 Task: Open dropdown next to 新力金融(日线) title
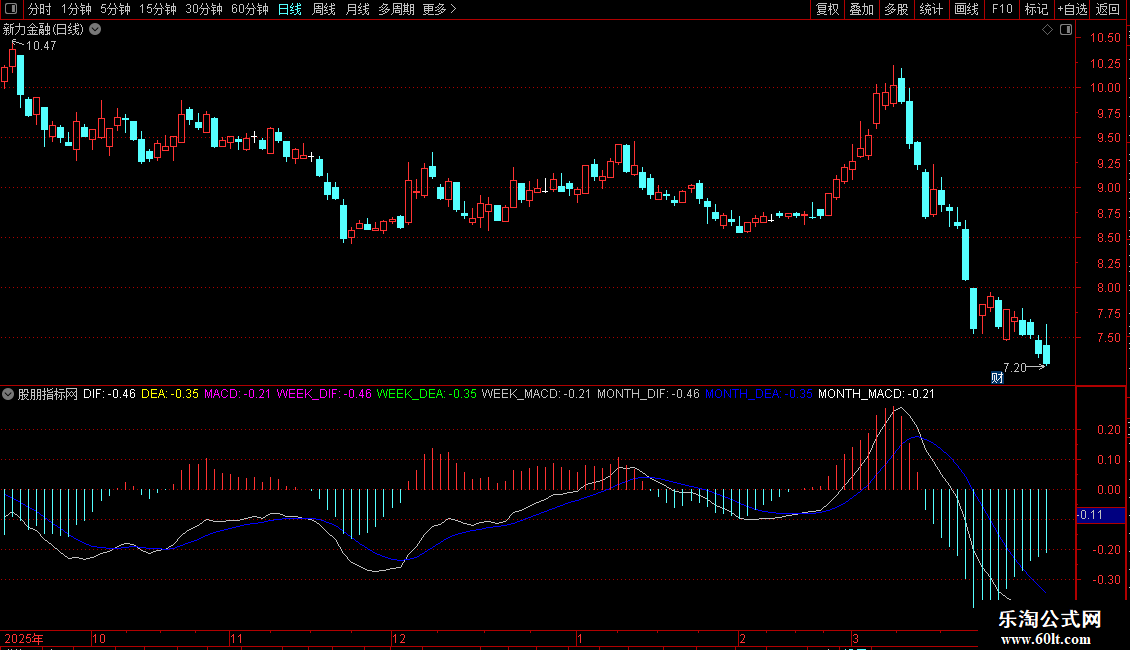[x=95, y=30]
